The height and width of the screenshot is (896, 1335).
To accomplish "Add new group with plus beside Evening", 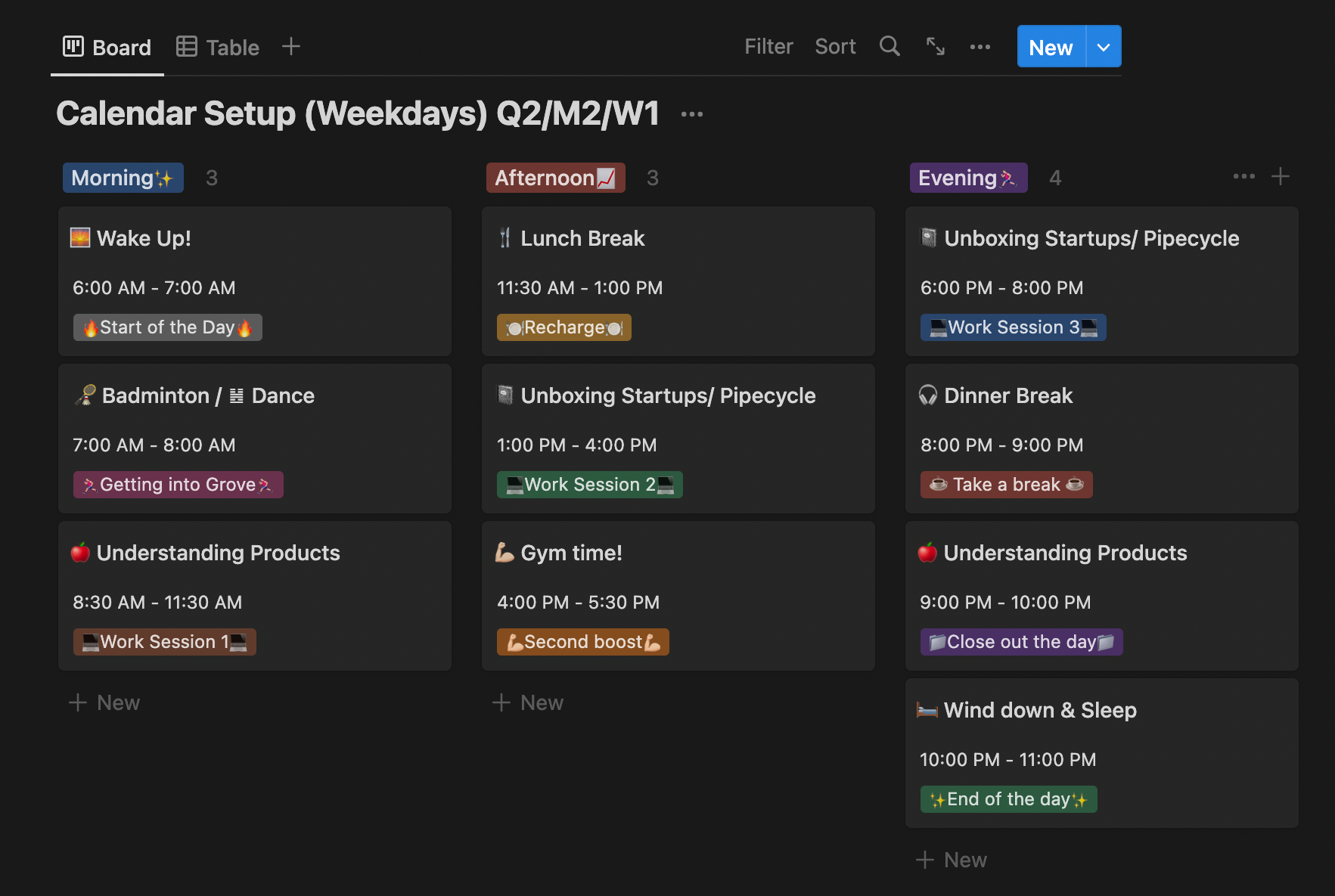I will click(1281, 177).
